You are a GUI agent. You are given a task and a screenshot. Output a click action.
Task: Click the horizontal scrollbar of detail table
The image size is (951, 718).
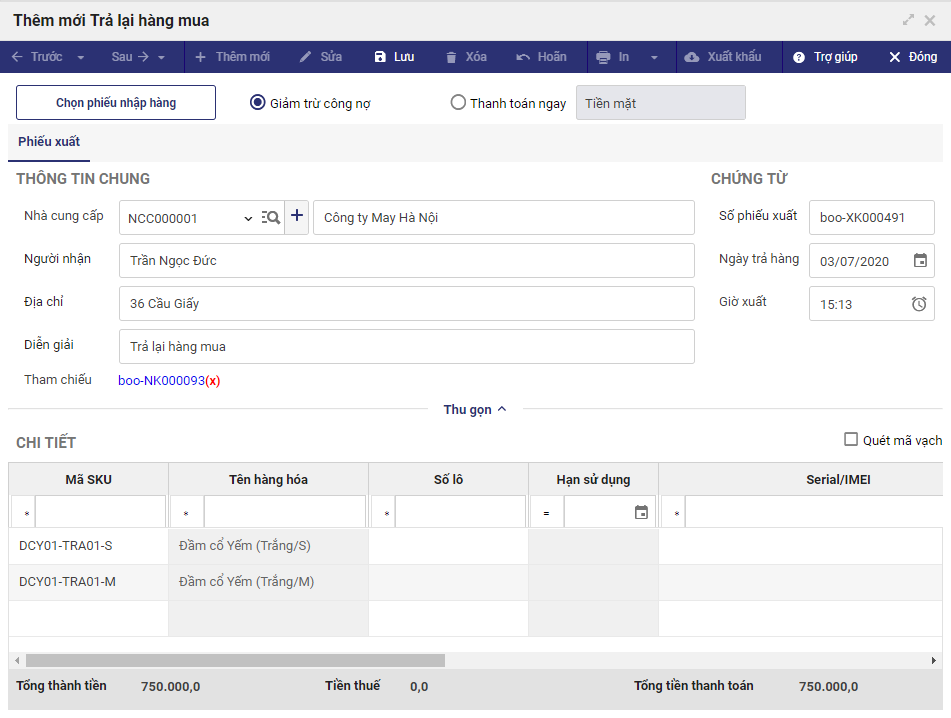(235, 660)
